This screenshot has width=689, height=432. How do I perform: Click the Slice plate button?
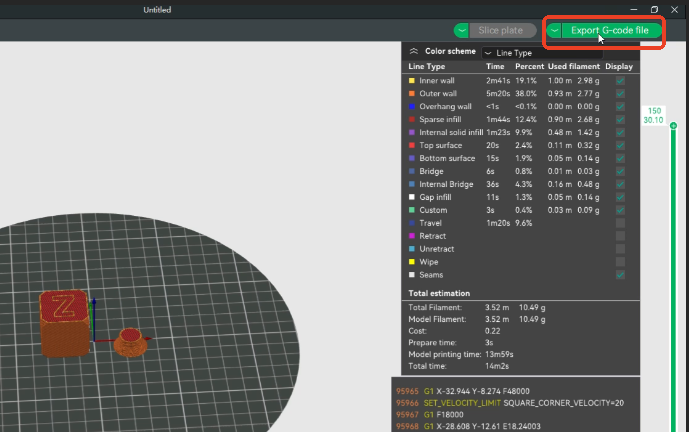click(502, 30)
